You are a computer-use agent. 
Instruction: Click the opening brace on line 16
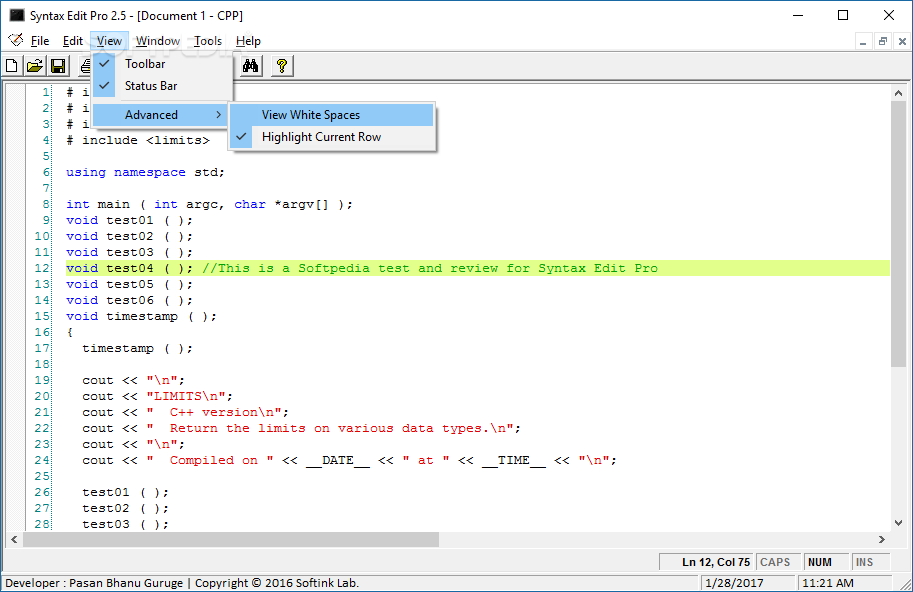coord(70,332)
